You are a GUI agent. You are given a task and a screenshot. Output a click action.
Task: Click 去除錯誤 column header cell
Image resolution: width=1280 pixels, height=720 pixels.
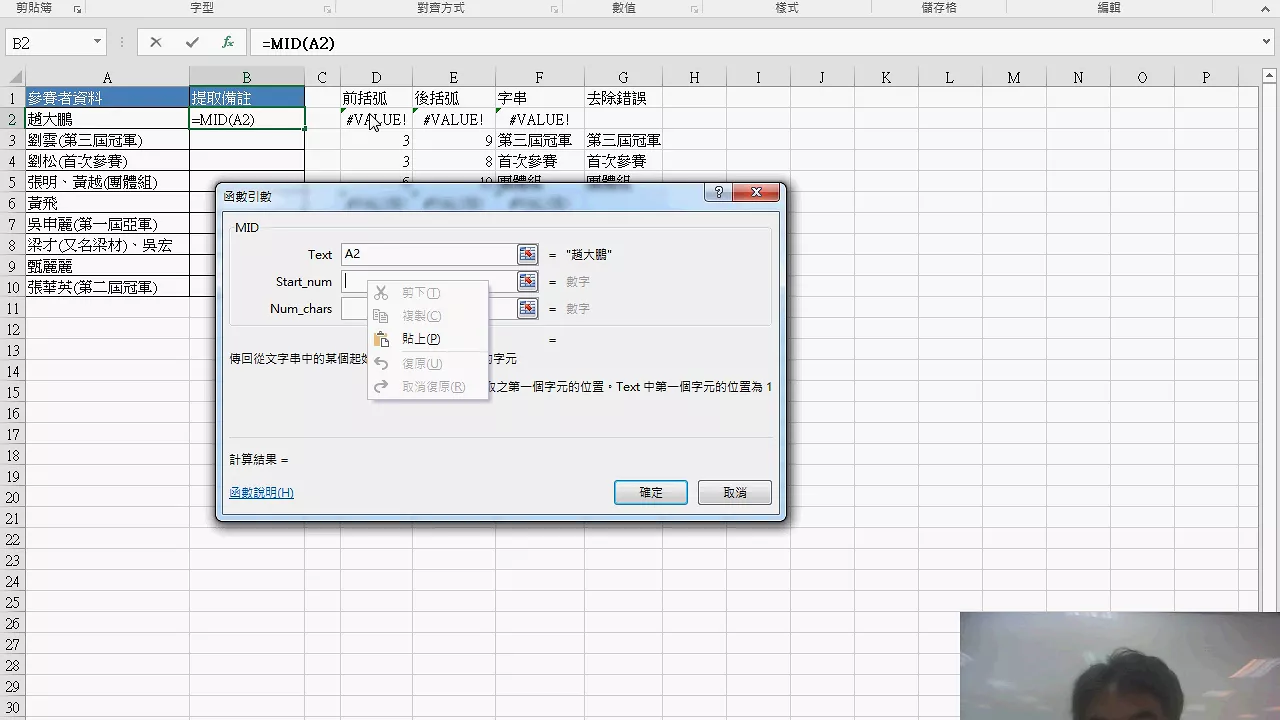click(x=623, y=98)
